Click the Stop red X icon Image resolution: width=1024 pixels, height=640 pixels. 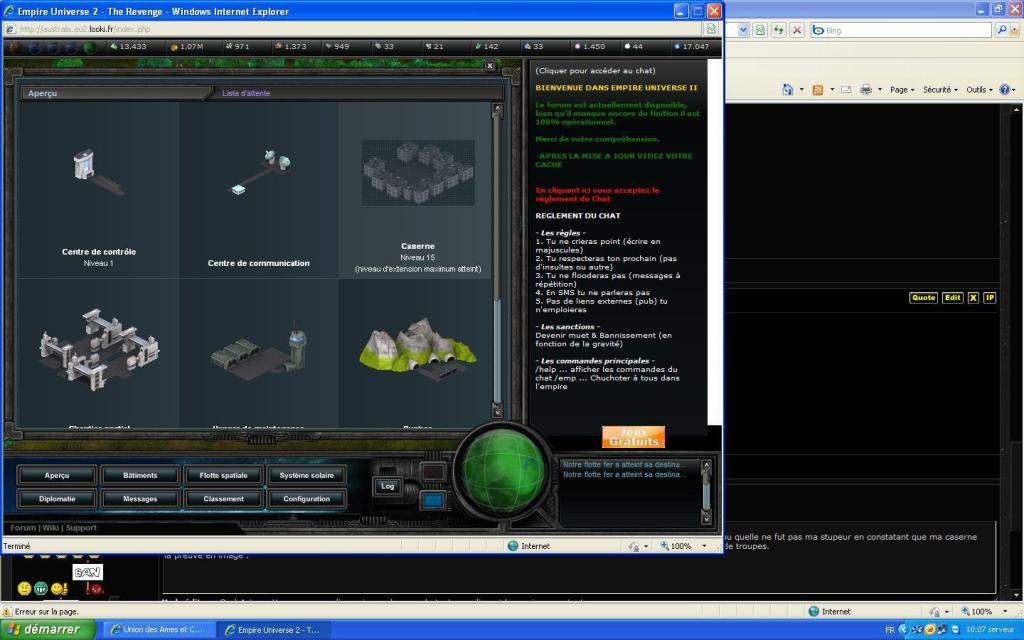[x=797, y=30]
